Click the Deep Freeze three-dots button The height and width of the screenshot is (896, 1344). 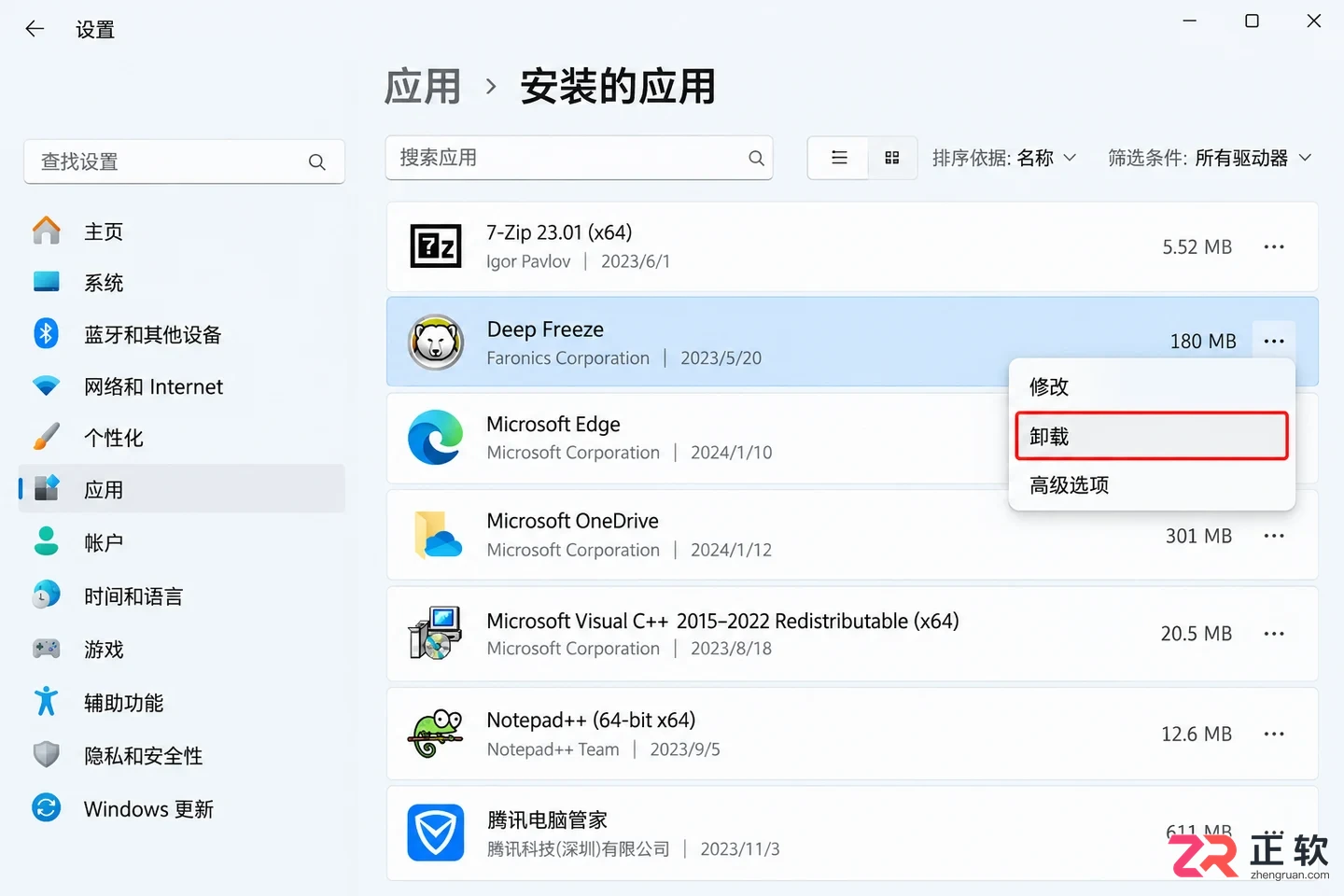(x=1274, y=342)
